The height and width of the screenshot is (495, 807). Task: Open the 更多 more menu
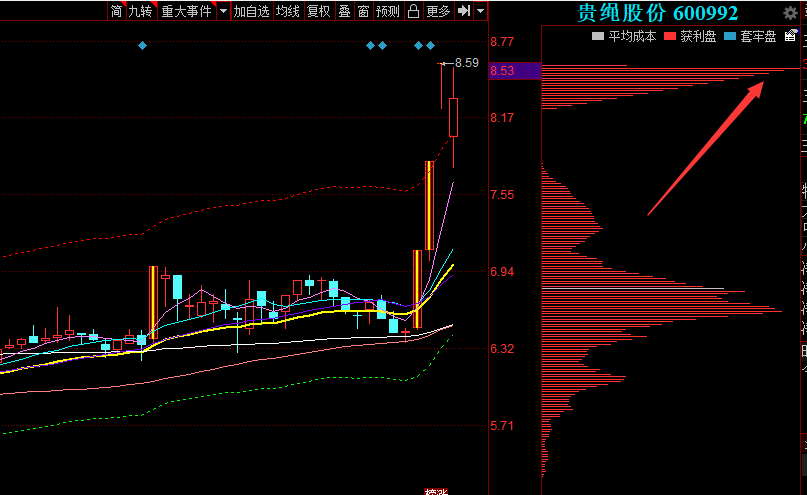[438, 11]
